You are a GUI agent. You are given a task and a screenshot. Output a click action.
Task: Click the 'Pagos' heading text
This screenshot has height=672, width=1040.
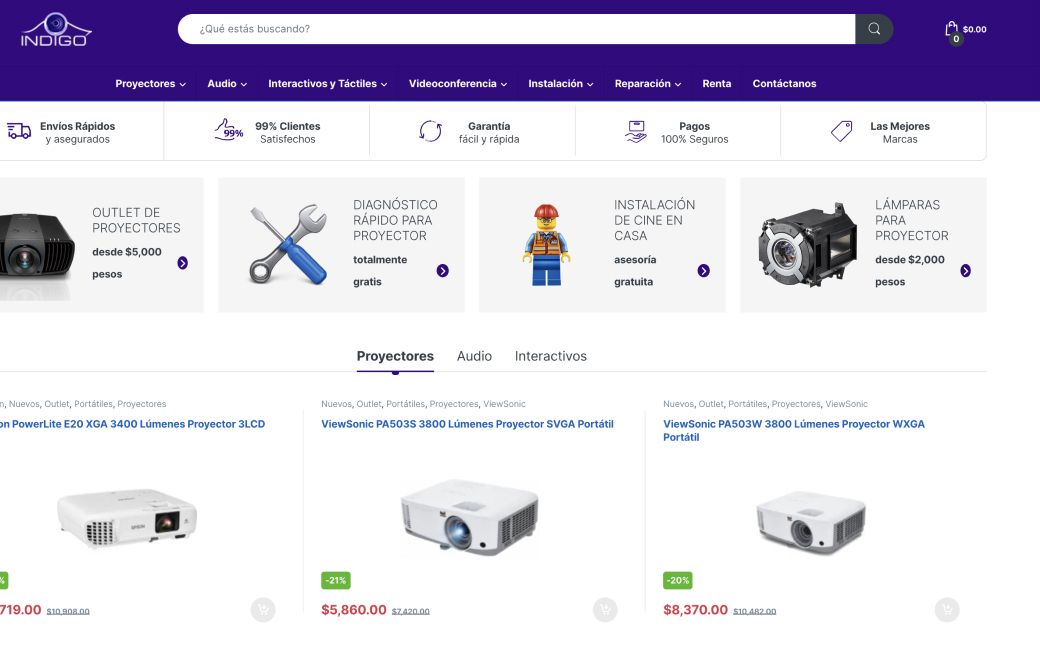[694, 126]
